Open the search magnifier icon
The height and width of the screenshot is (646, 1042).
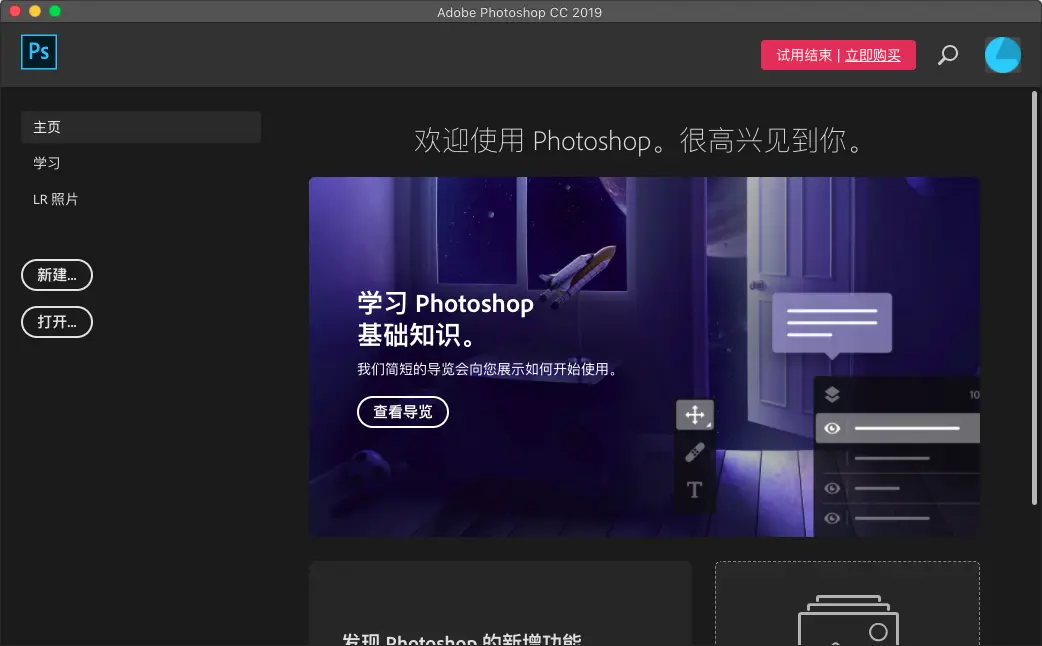point(947,55)
